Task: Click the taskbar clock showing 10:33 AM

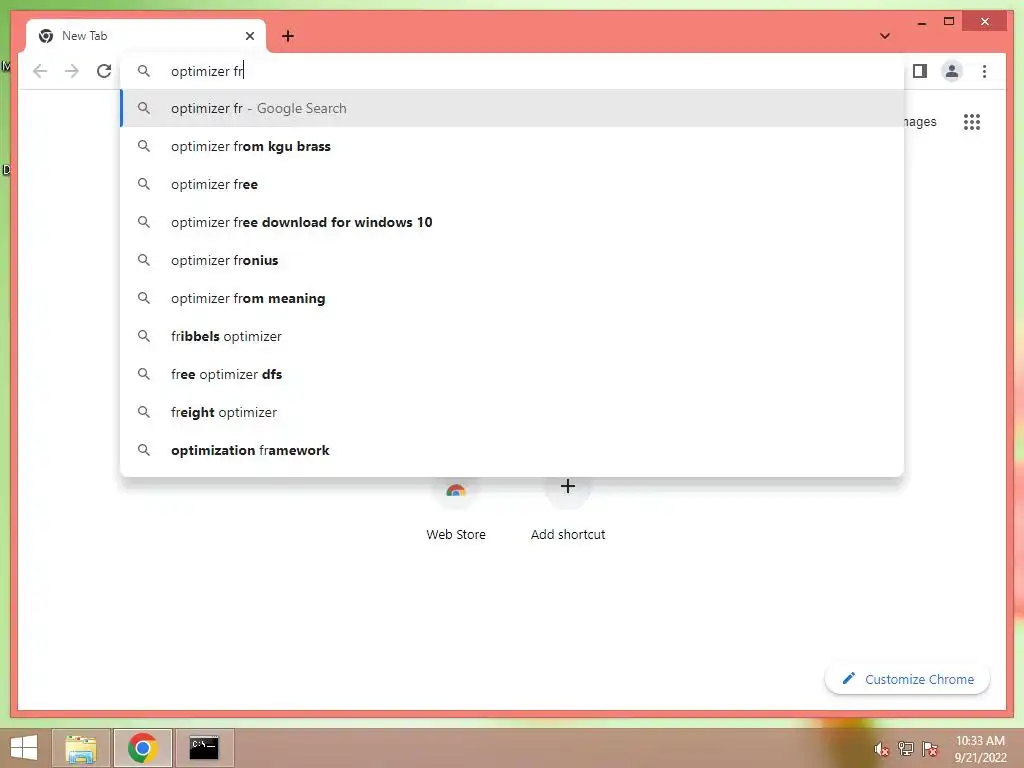Action: pyautogui.click(x=980, y=749)
